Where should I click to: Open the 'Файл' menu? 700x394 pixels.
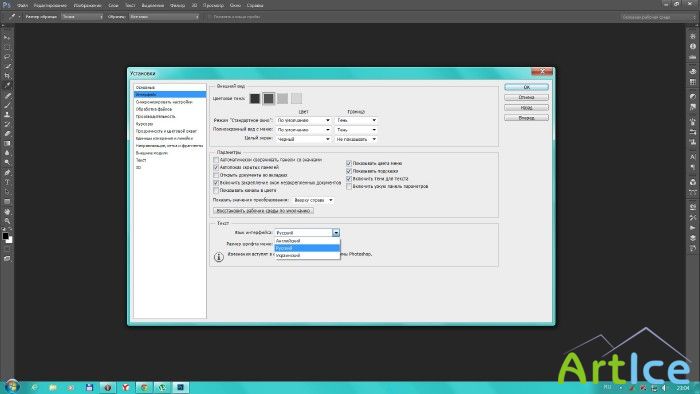[x=22, y=5]
